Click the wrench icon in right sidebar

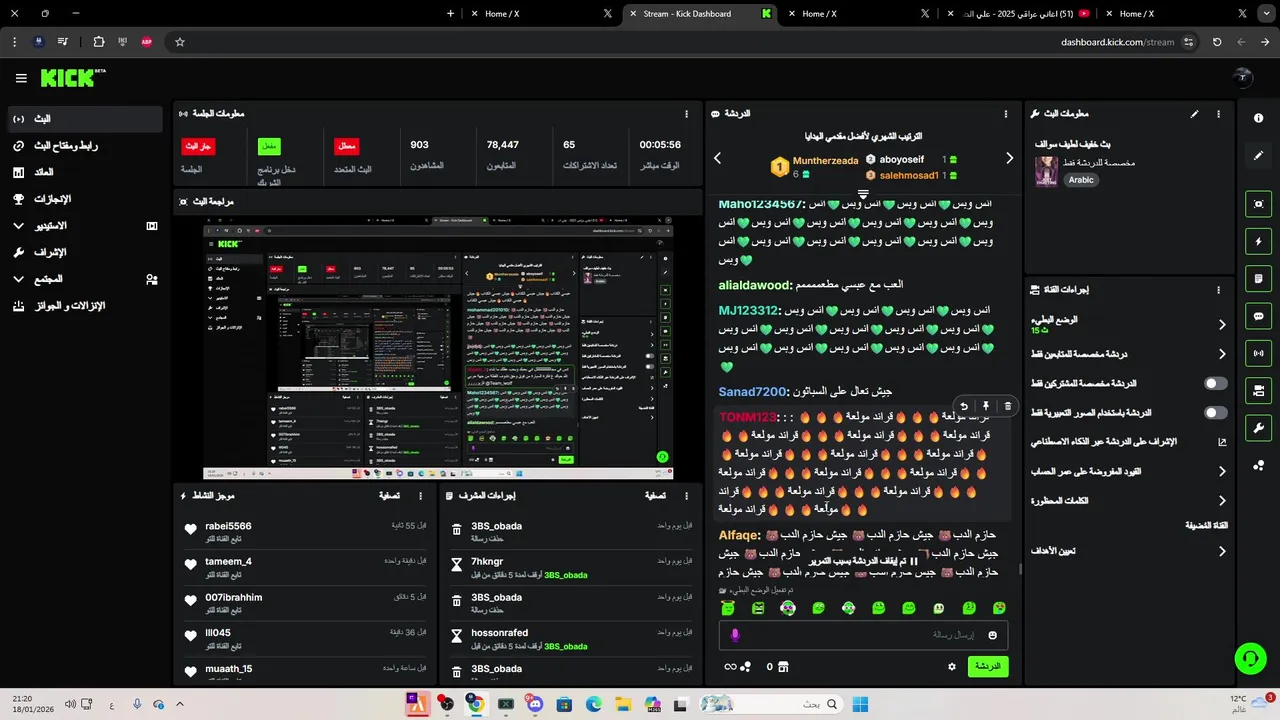coord(1258,428)
